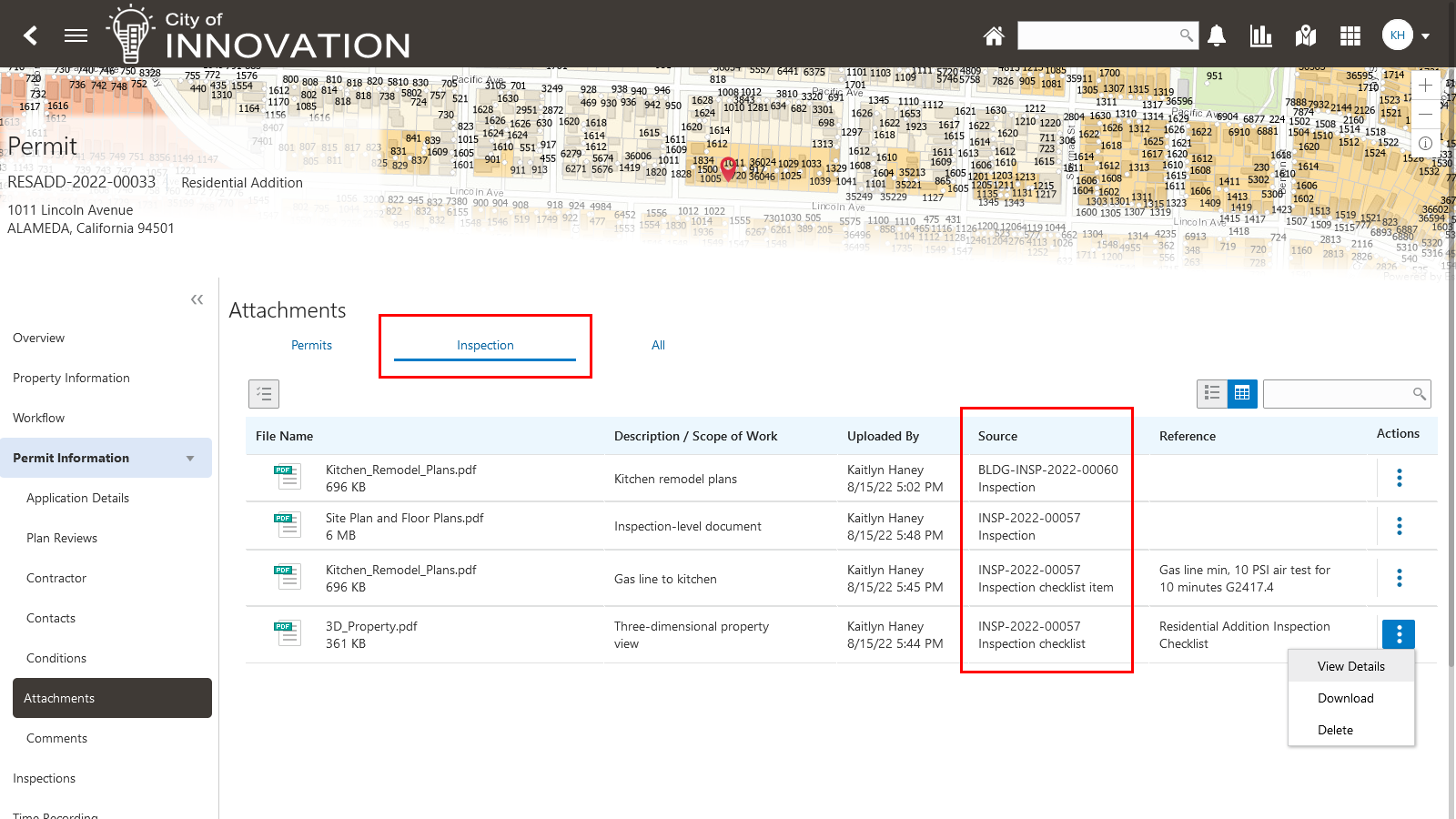Collapse the Permit Information section
The height and width of the screenshot is (819, 1456).
tap(190, 458)
